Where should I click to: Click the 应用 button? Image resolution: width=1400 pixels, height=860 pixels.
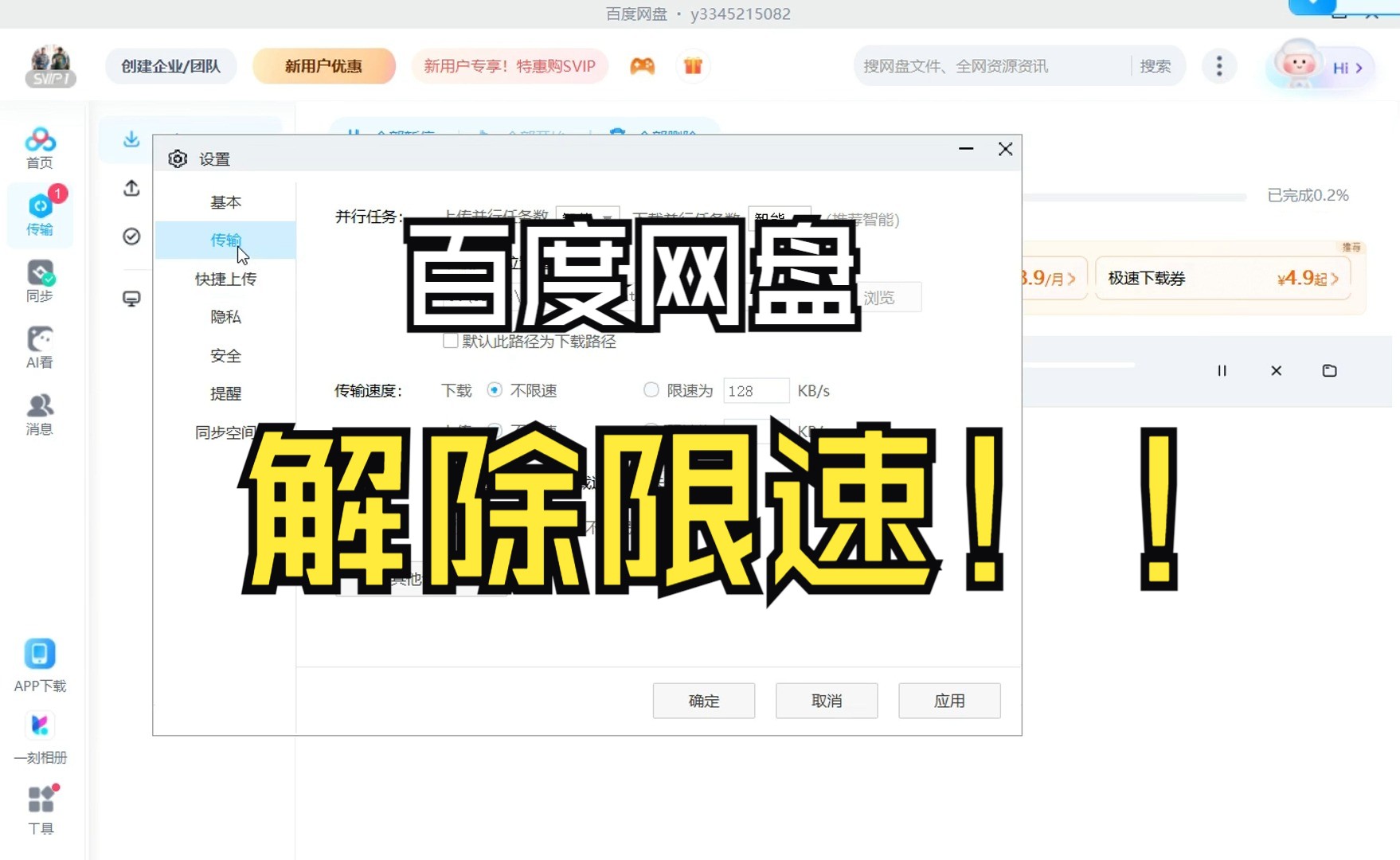click(x=949, y=701)
